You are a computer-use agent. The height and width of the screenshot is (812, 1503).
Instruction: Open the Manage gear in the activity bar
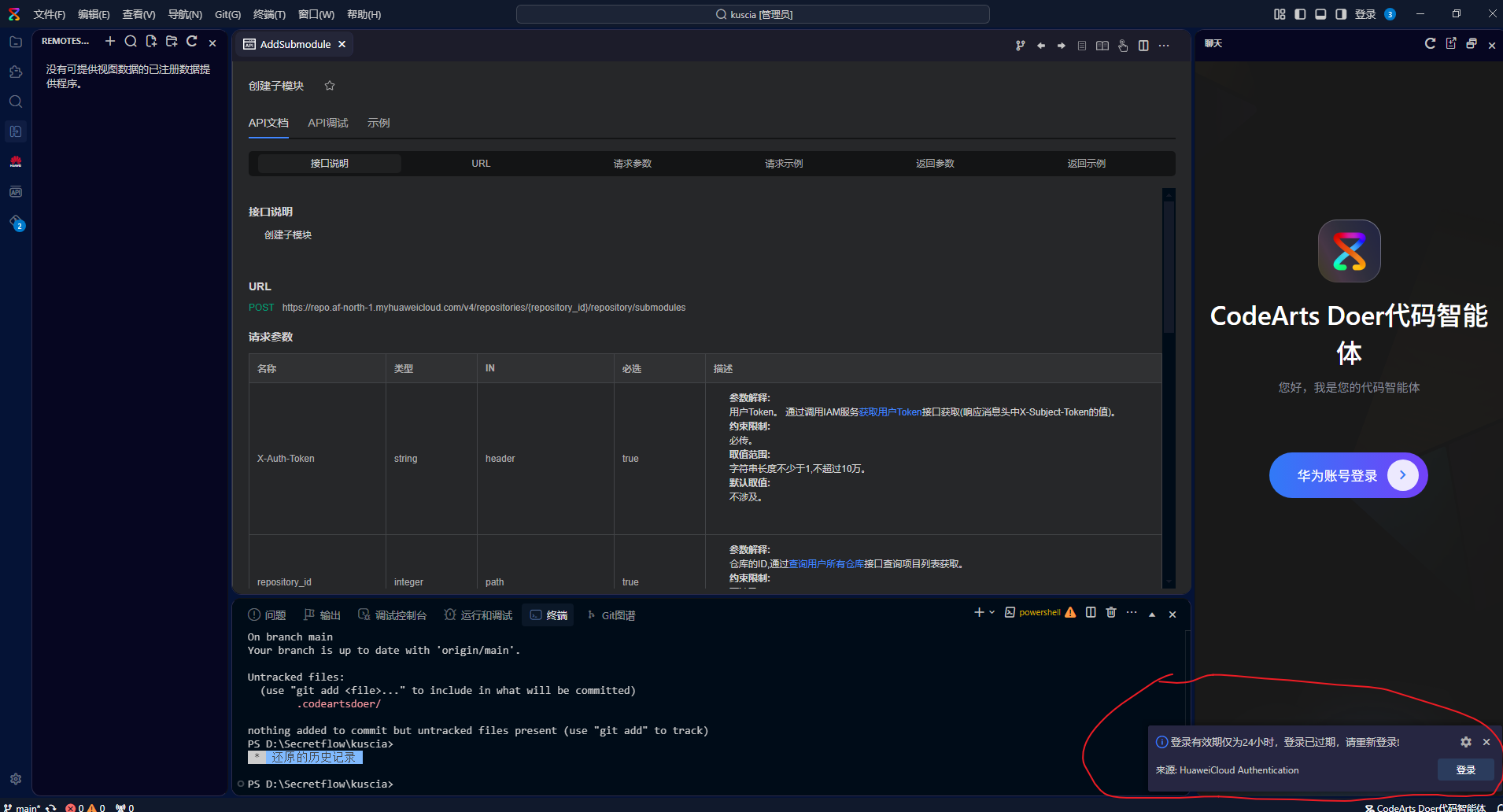tap(16, 779)
